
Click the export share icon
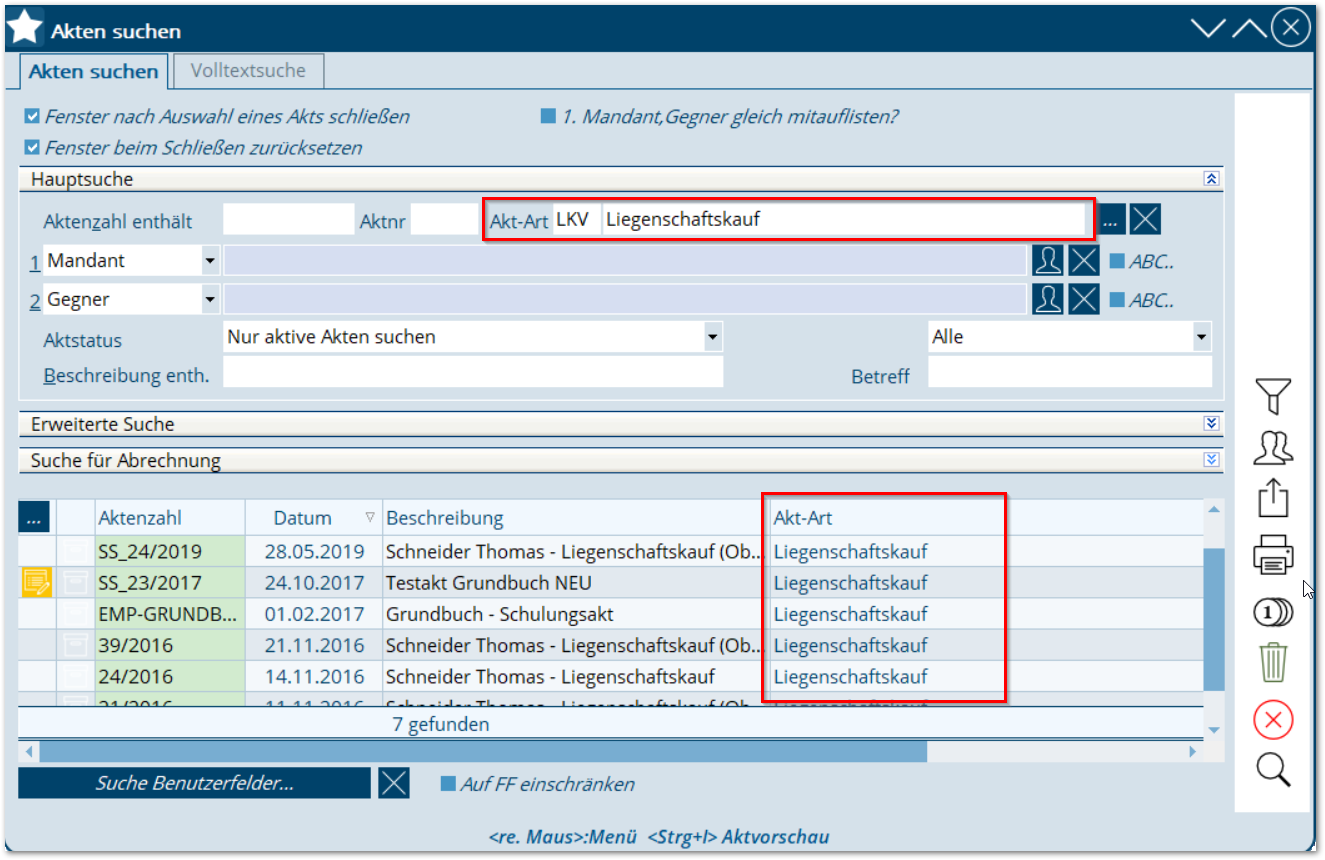pyautogui.click(x=1273, y=498)
